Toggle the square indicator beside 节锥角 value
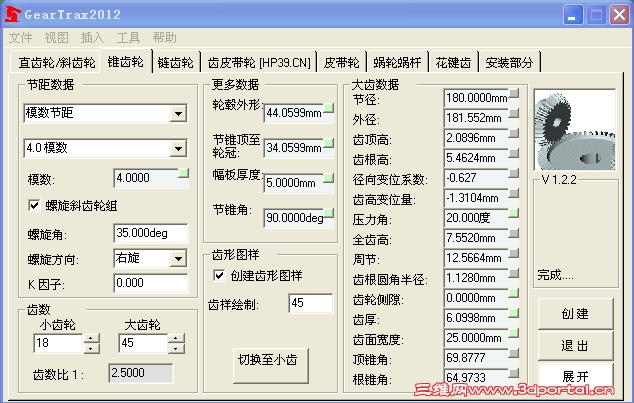634x403 pixels. [329, 213]
